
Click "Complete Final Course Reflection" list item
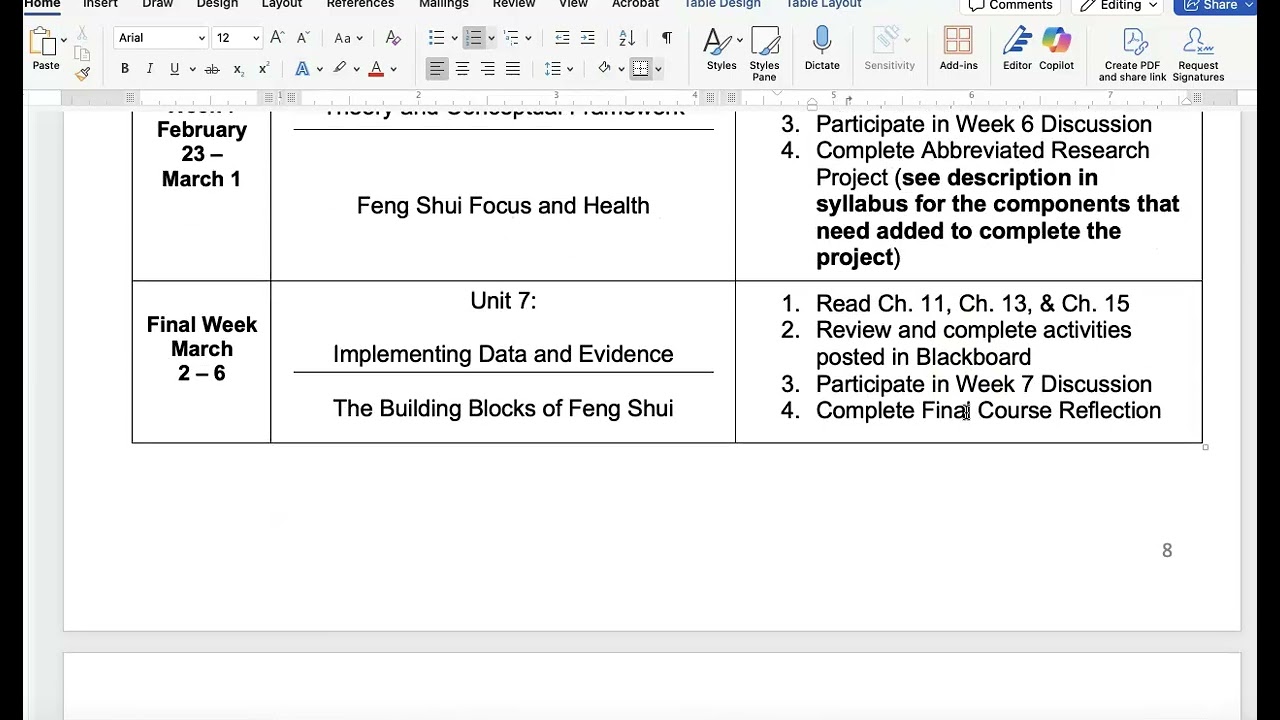(x=988, y=410)
